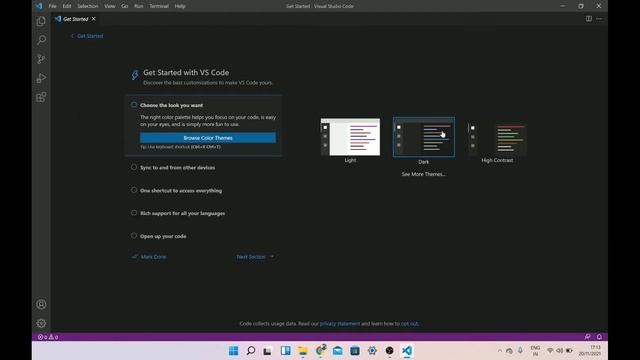
Task: Open Run and Debug view
Action: click(x=41, y=78)
